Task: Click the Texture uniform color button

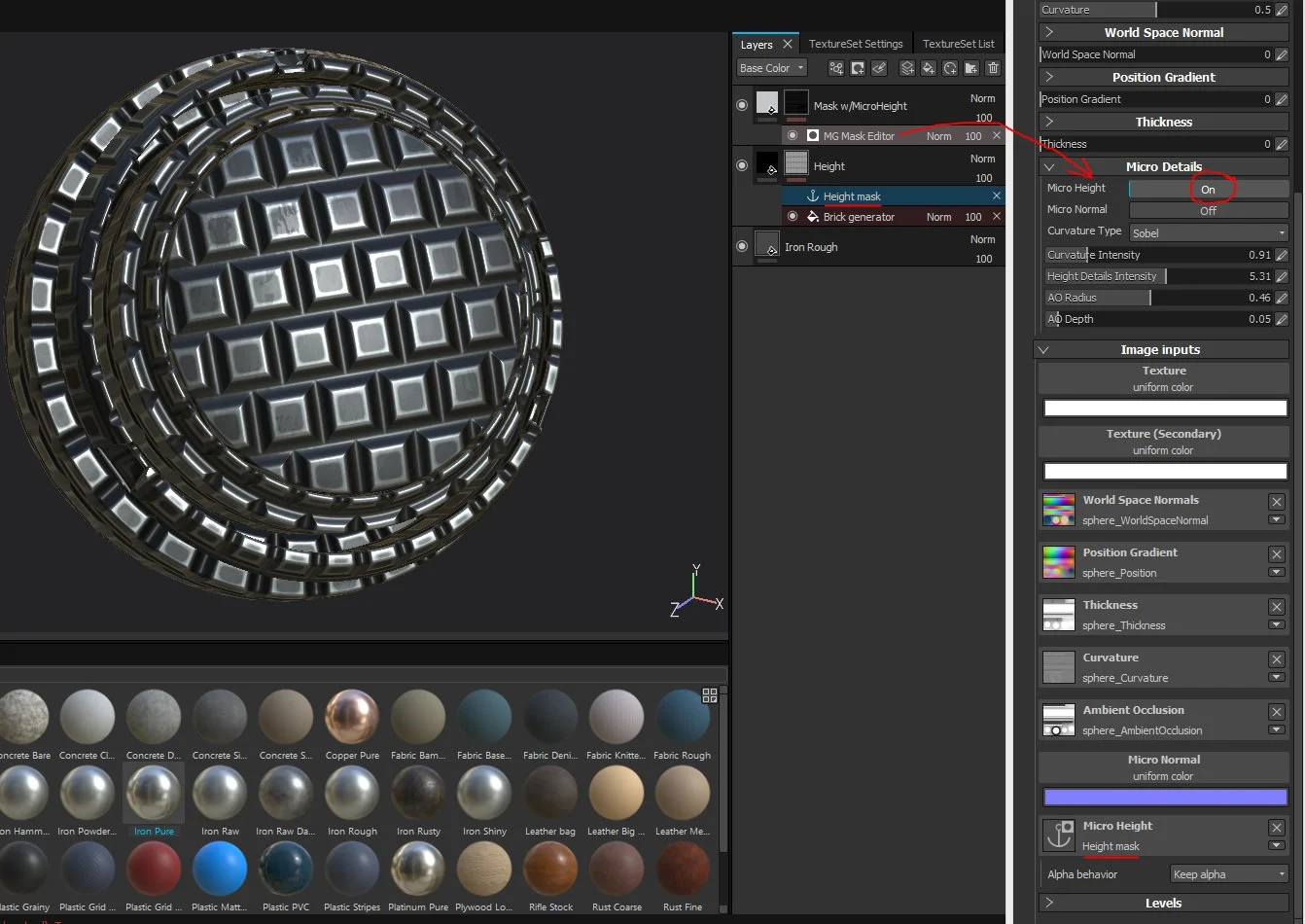Action: (1164, 378)
